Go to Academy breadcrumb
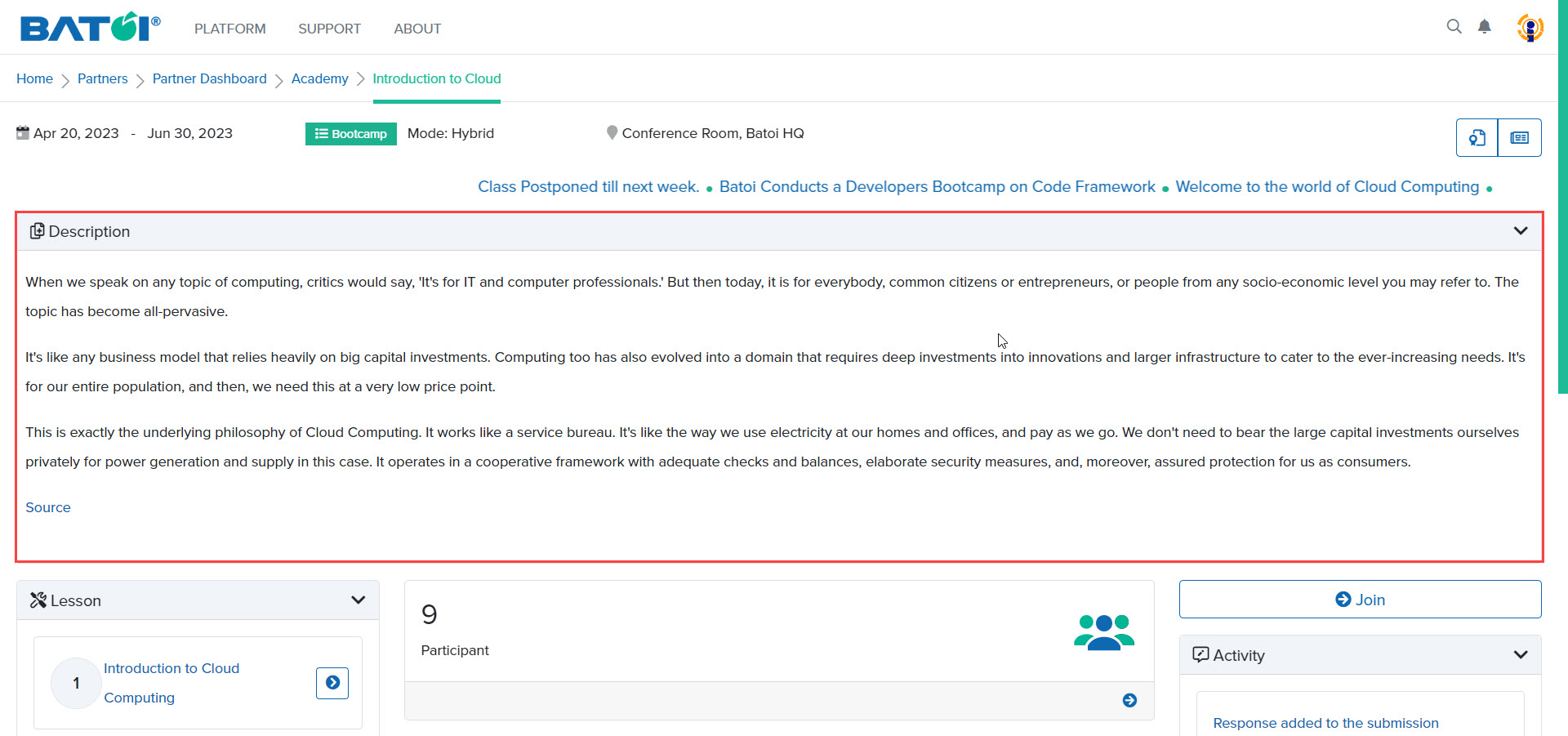The width and height of the screenshot is (1568, 736). point(320,78)
